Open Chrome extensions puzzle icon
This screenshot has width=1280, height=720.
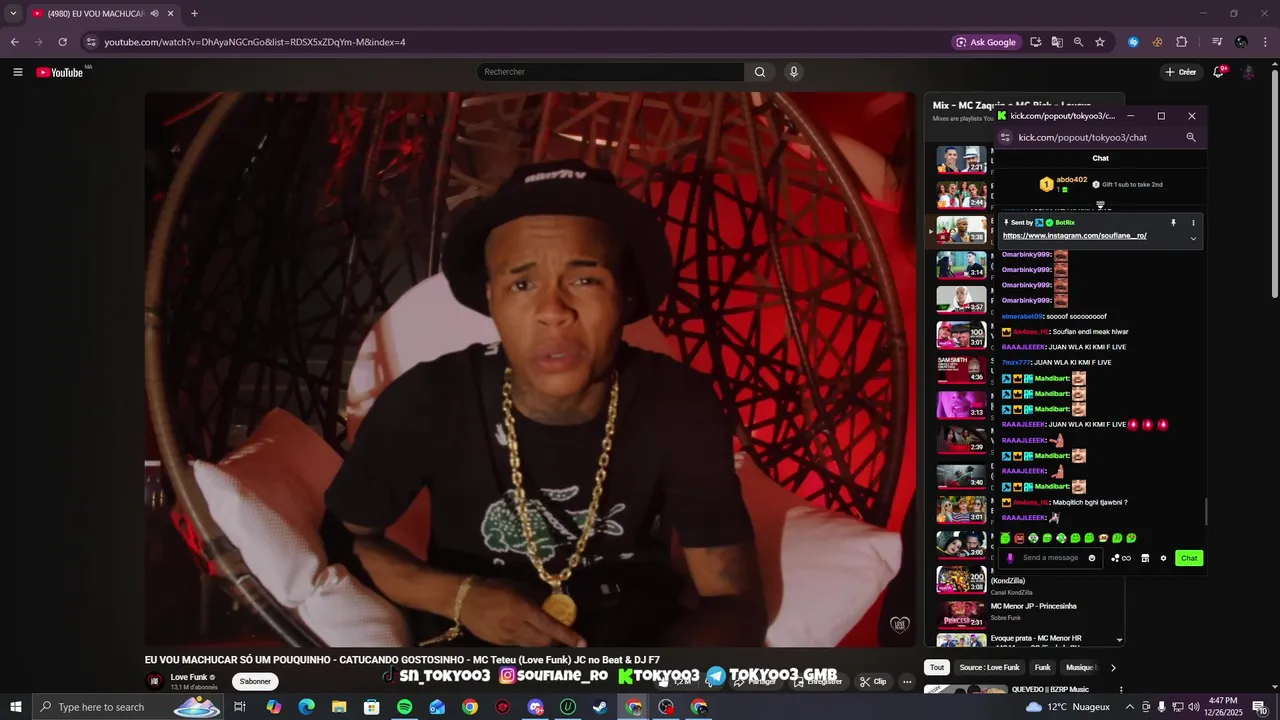[1181, 42]
